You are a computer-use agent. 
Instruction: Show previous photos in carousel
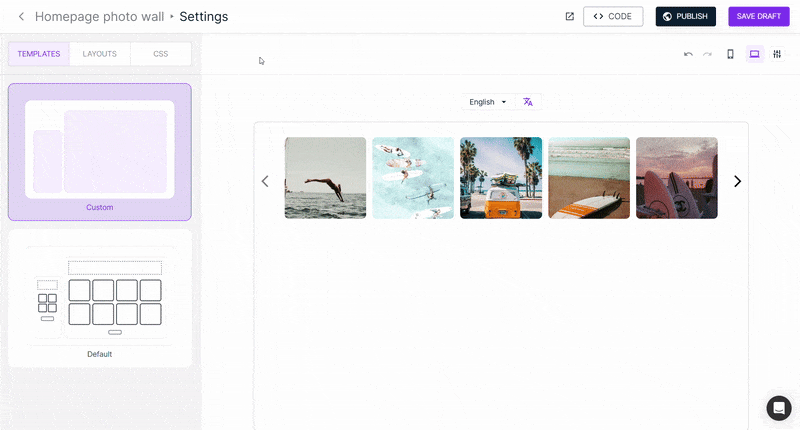click(265, 181)
